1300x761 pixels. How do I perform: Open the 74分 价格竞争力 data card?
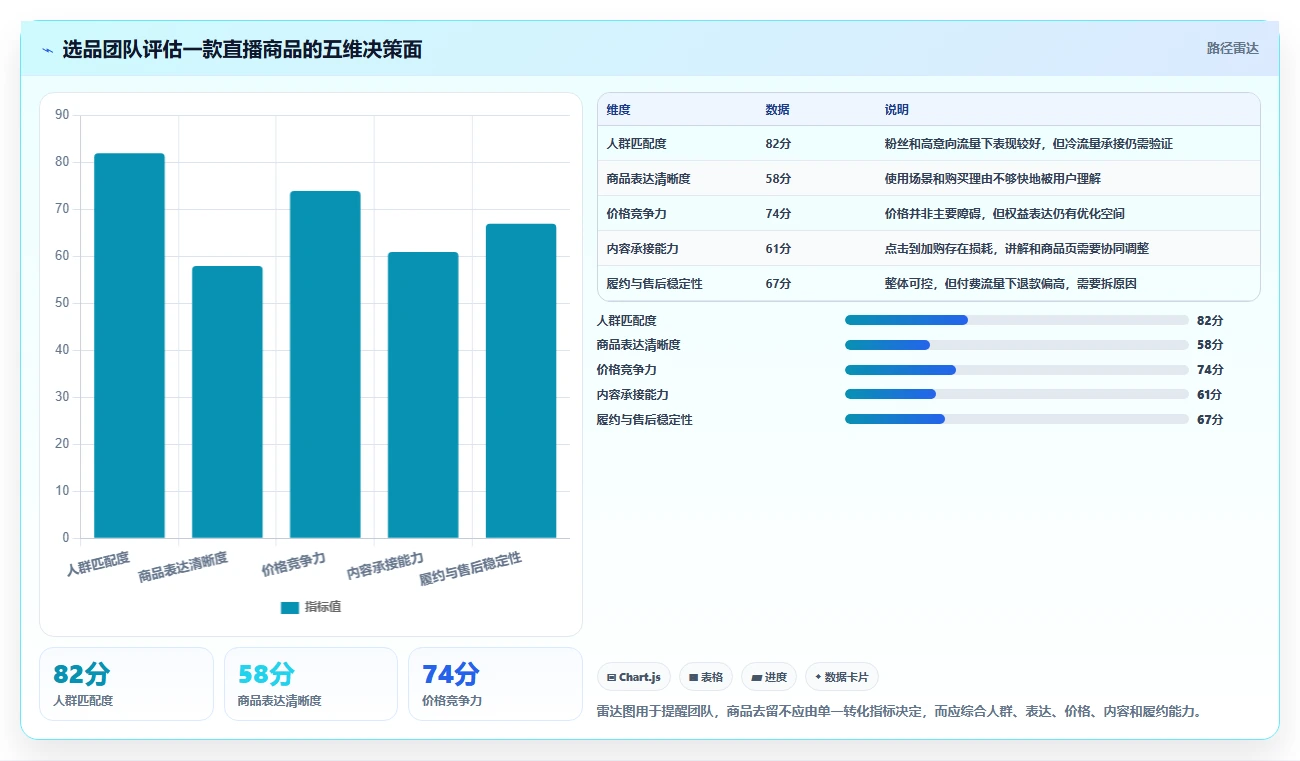495,684
